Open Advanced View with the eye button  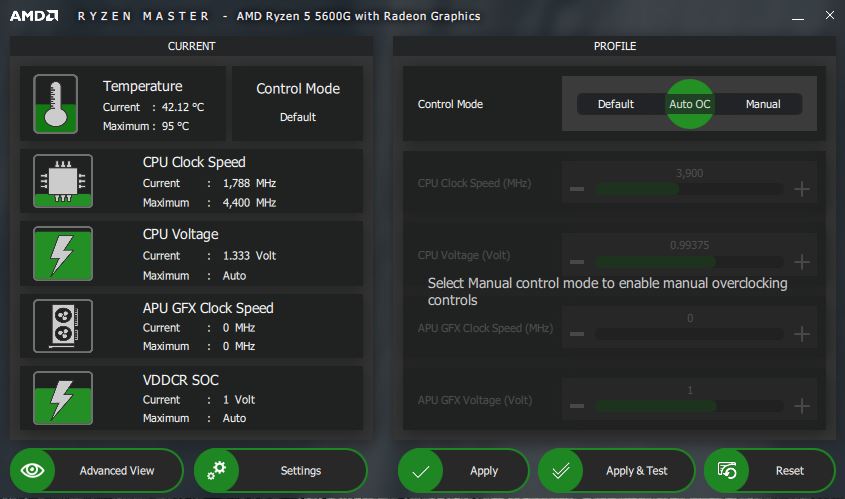[x=97, y=470]
